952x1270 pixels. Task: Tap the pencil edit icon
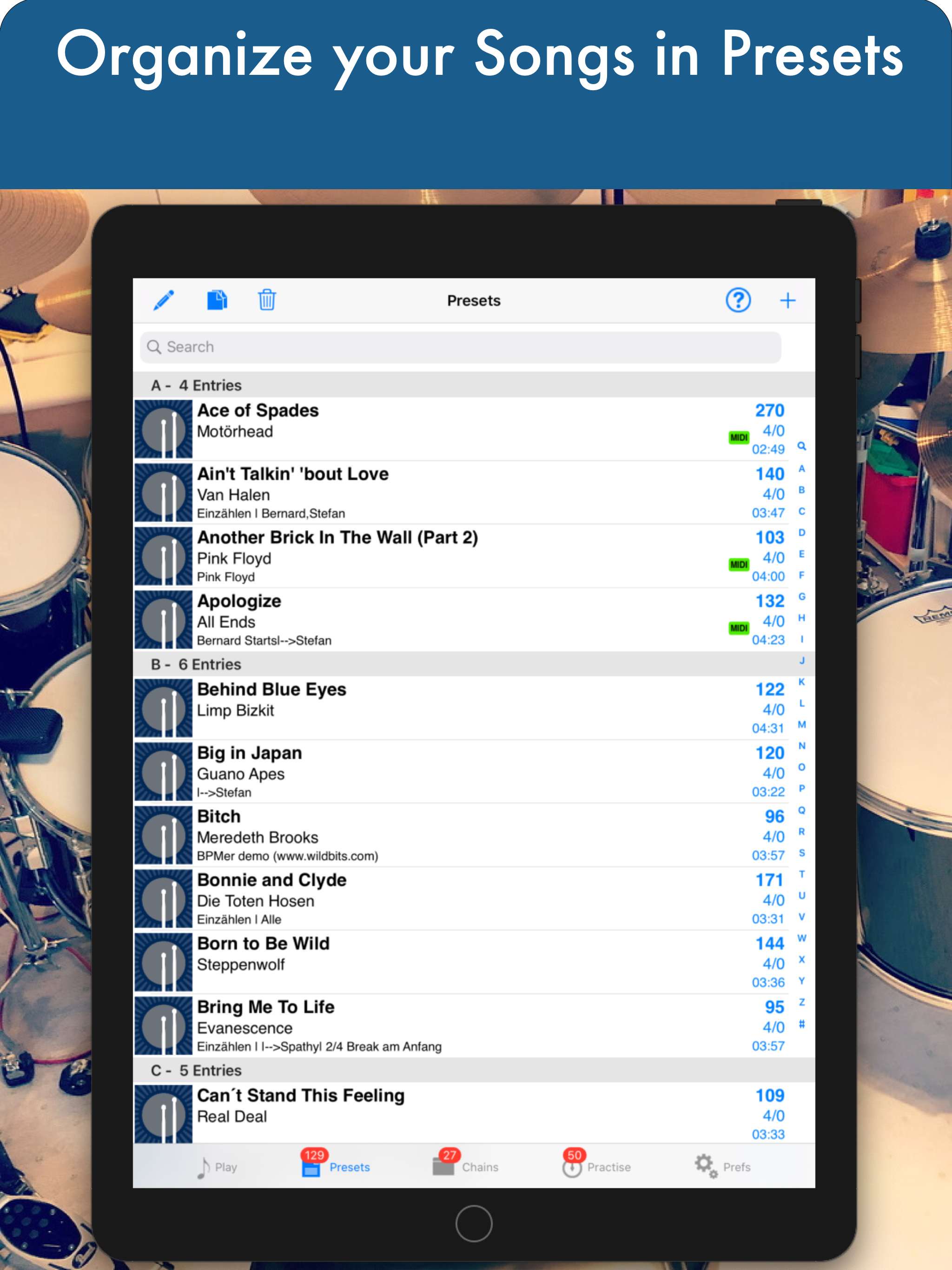point(164,300)
